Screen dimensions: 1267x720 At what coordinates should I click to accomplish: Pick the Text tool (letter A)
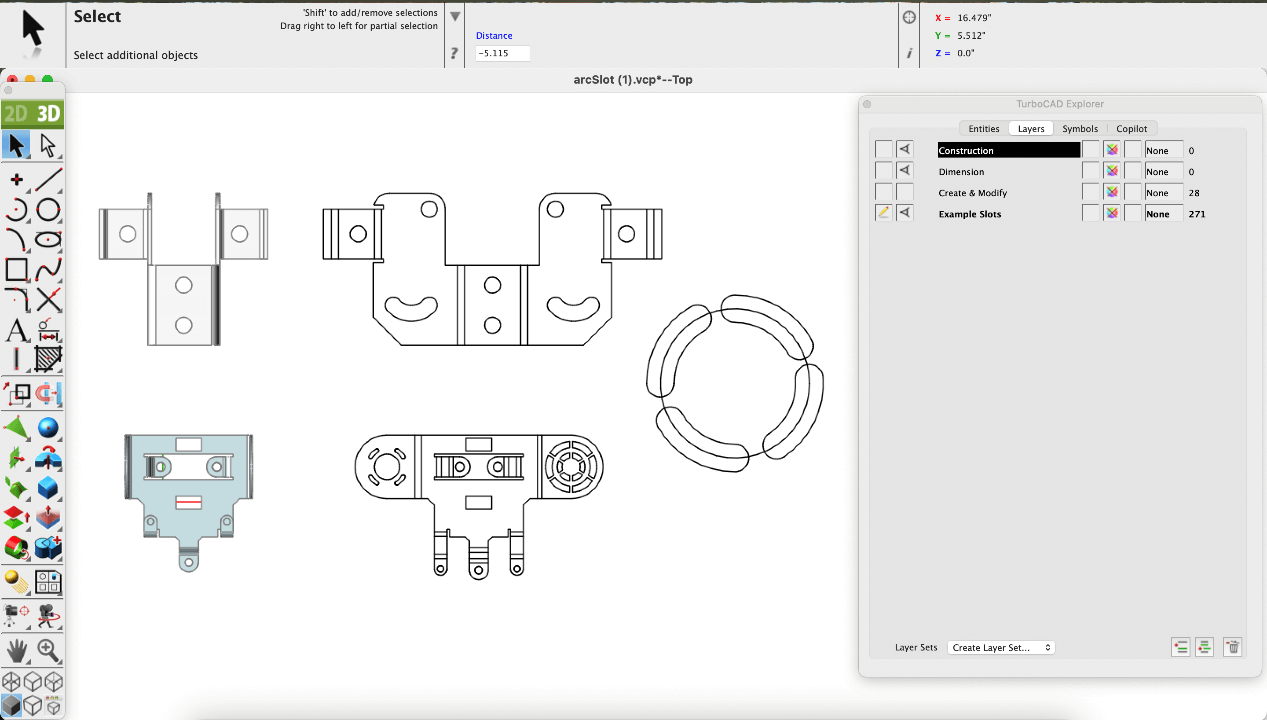(17, 329)
